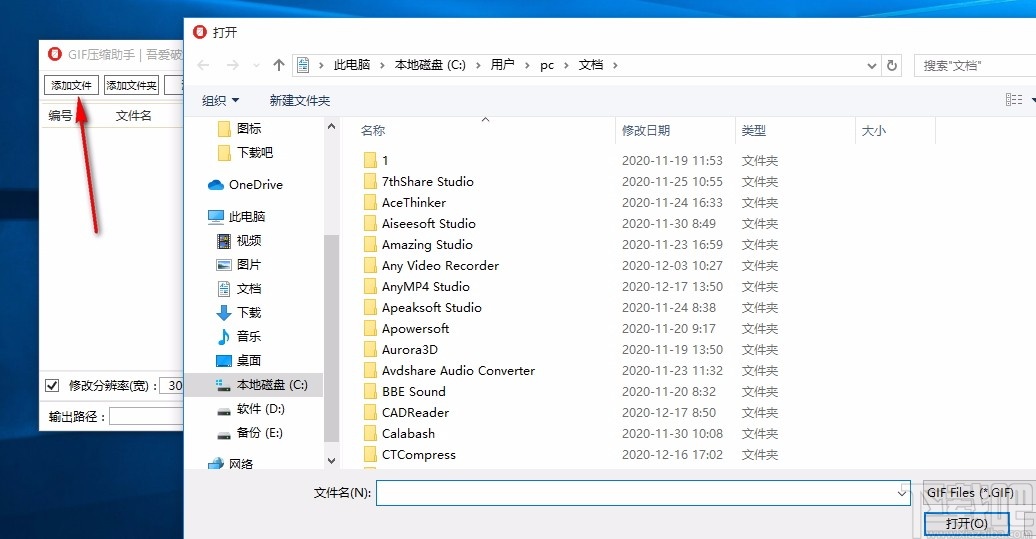Viewport: 1036px width, 539px height.
Task: Click 添加文件夹 in GIF压缩助手 window
Action: [131, 85]
